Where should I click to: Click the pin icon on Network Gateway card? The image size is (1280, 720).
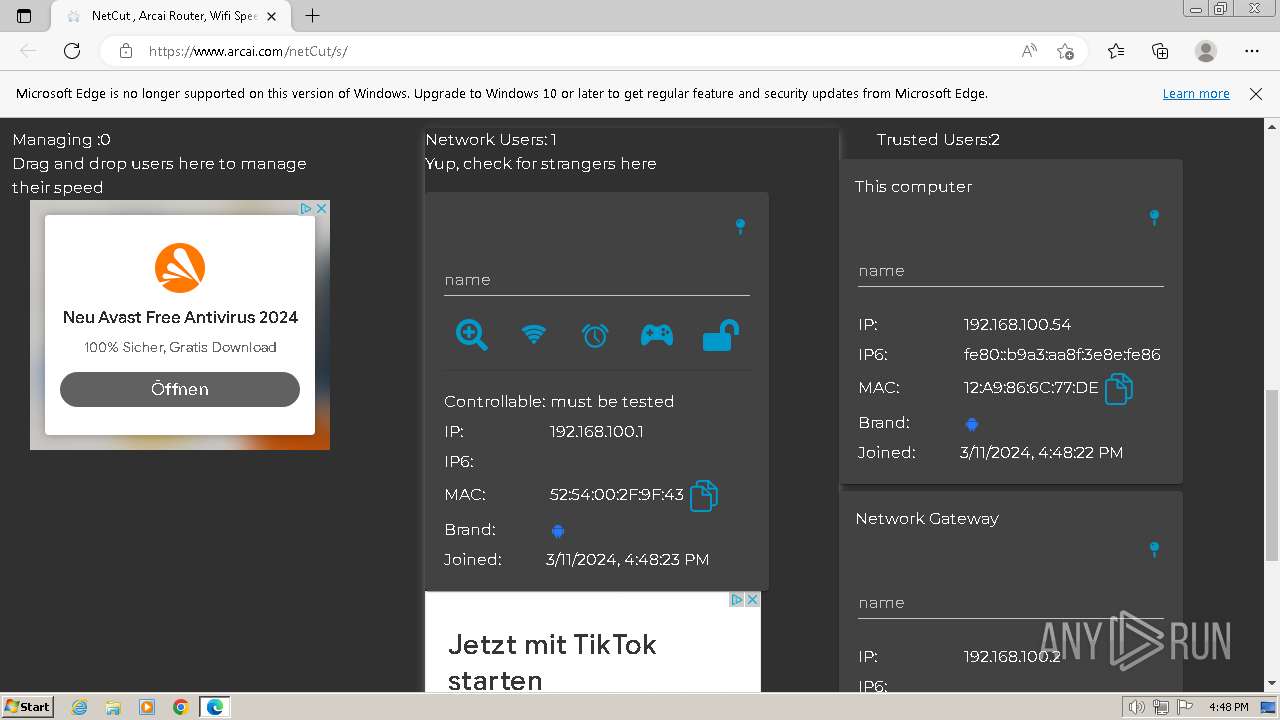pyautogui.click(x=1154, y=549)
